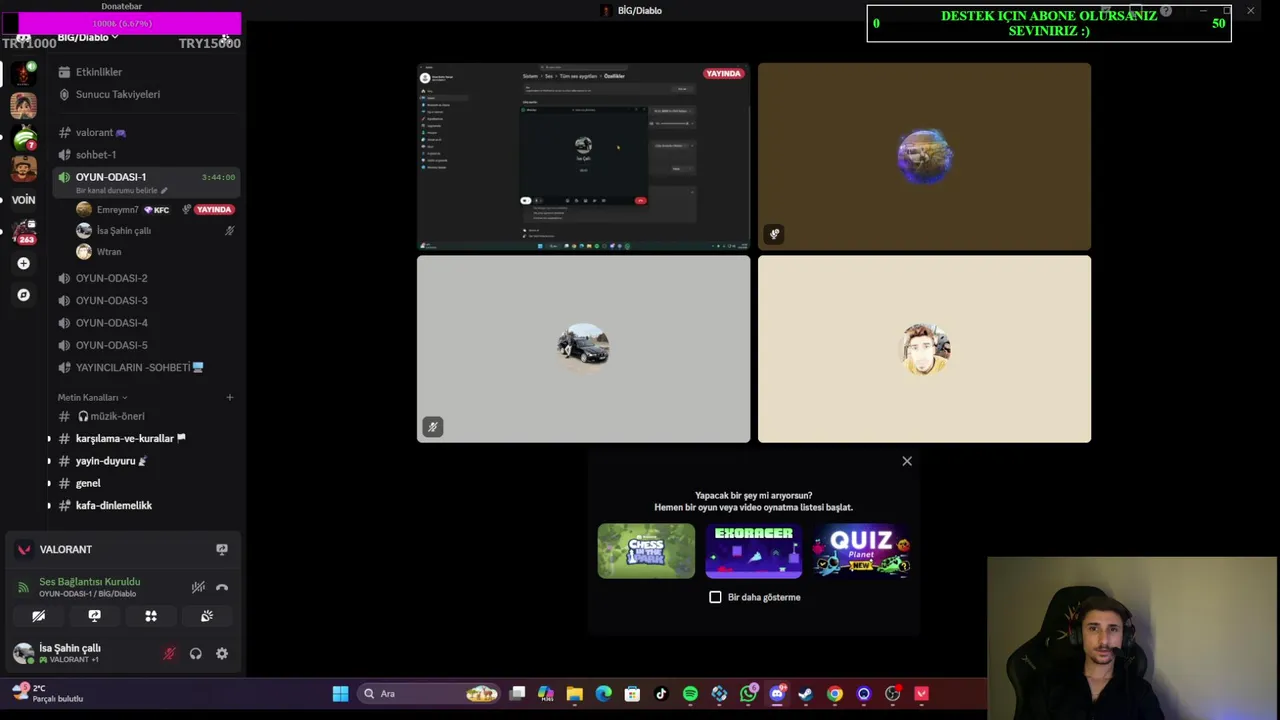The image size is (1280, 720).
Task: Explore discoverable servers compass icon
Action: 23,295
